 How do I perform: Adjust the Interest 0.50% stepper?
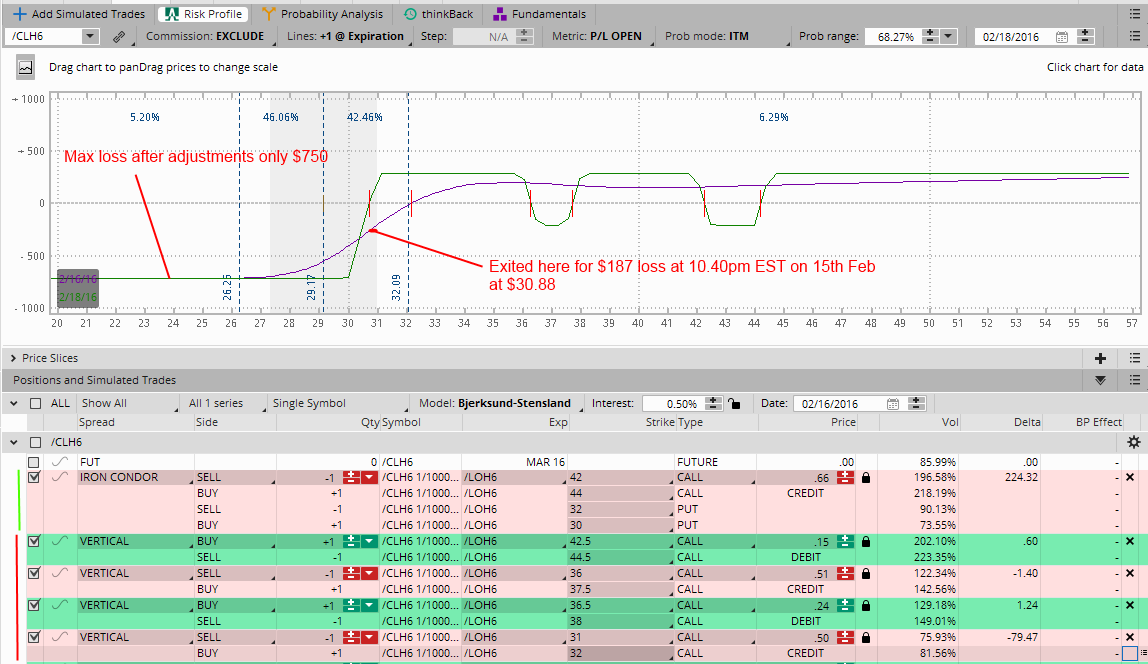[712, 403]
